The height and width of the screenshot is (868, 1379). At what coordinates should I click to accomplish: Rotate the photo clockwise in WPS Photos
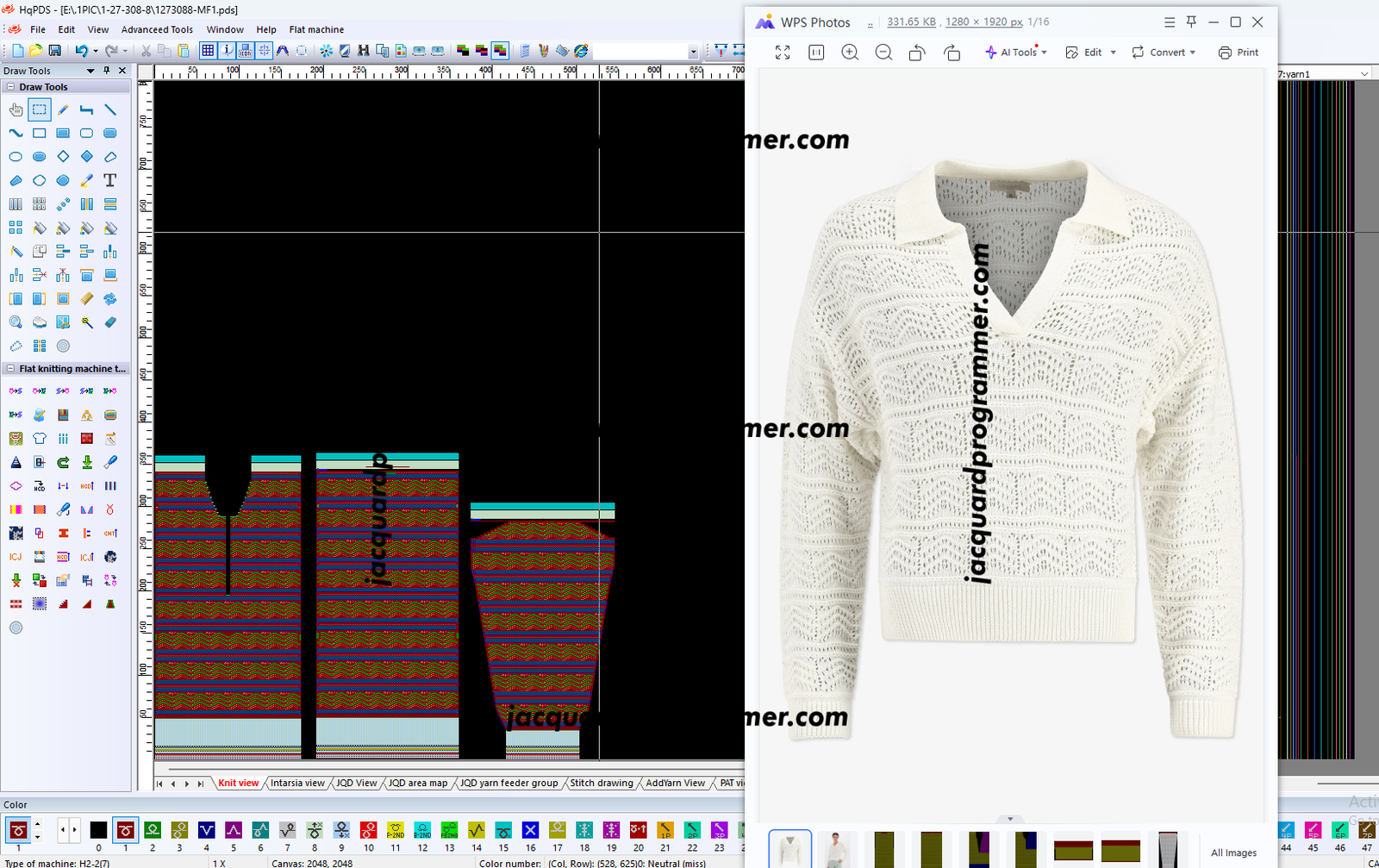[x=952, y=53]
